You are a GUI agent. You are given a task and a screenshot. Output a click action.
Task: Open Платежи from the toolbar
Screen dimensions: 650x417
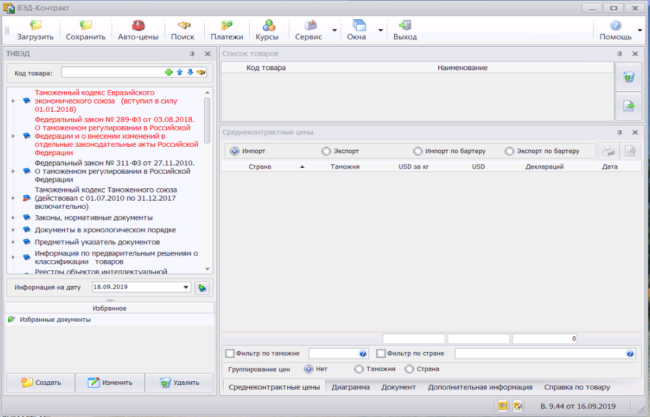point(225,29)
